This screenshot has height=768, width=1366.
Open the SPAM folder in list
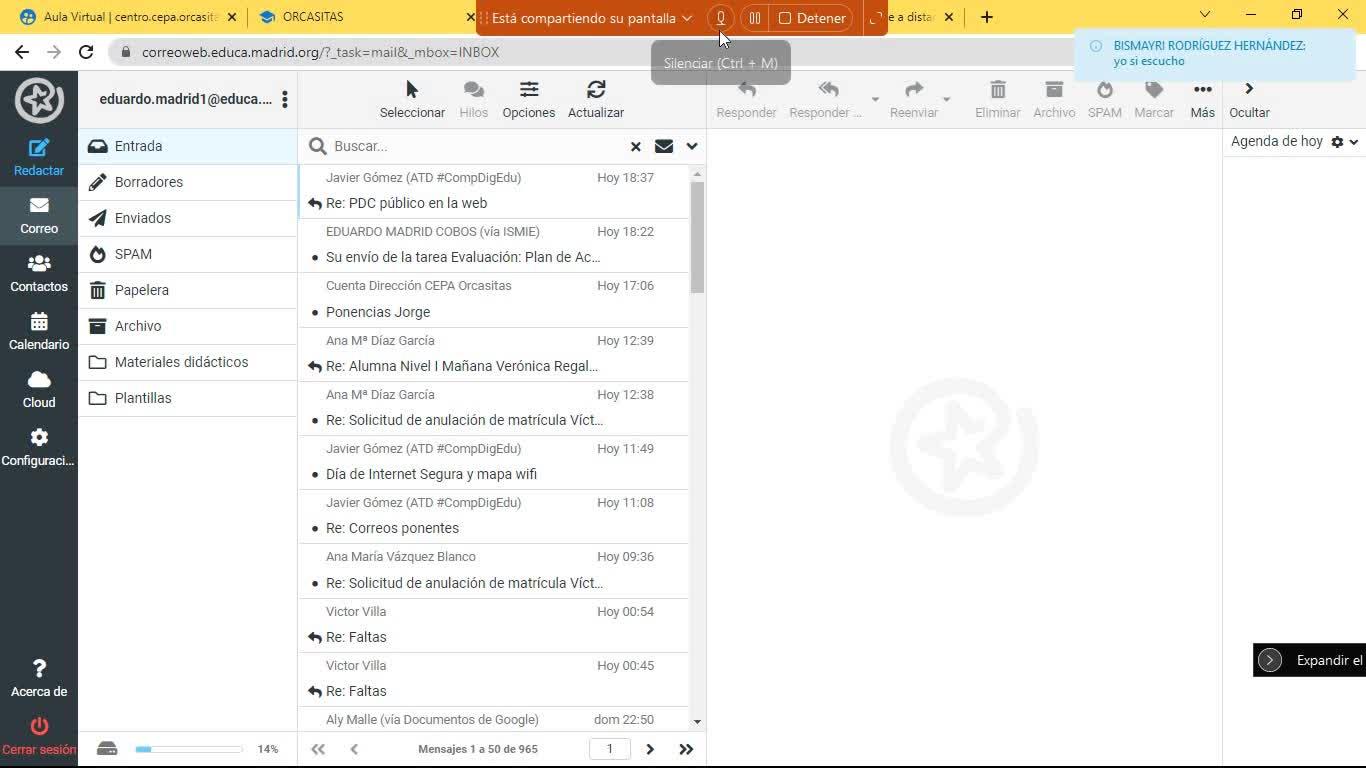click(x=188, y=254)
